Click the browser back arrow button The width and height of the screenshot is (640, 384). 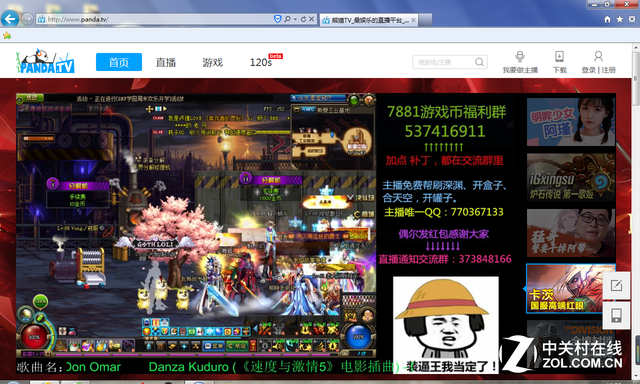10,19
